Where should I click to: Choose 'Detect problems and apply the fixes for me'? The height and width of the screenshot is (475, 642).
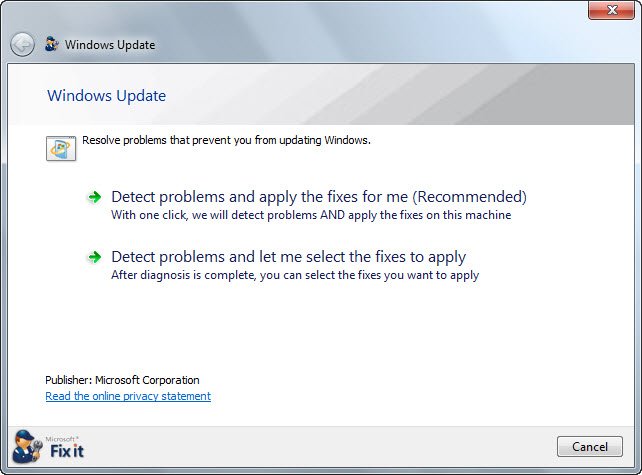[319, 197]
